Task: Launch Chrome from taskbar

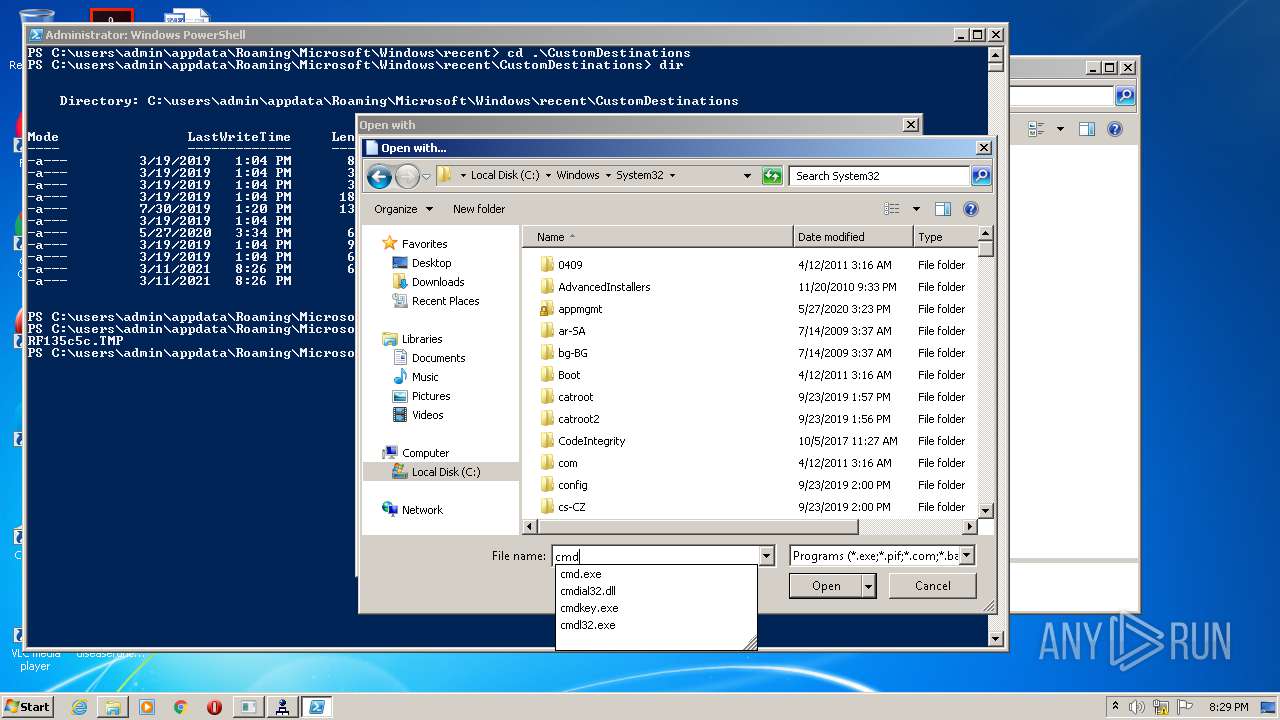Action: pyautogui.click(x=181, y=707)
